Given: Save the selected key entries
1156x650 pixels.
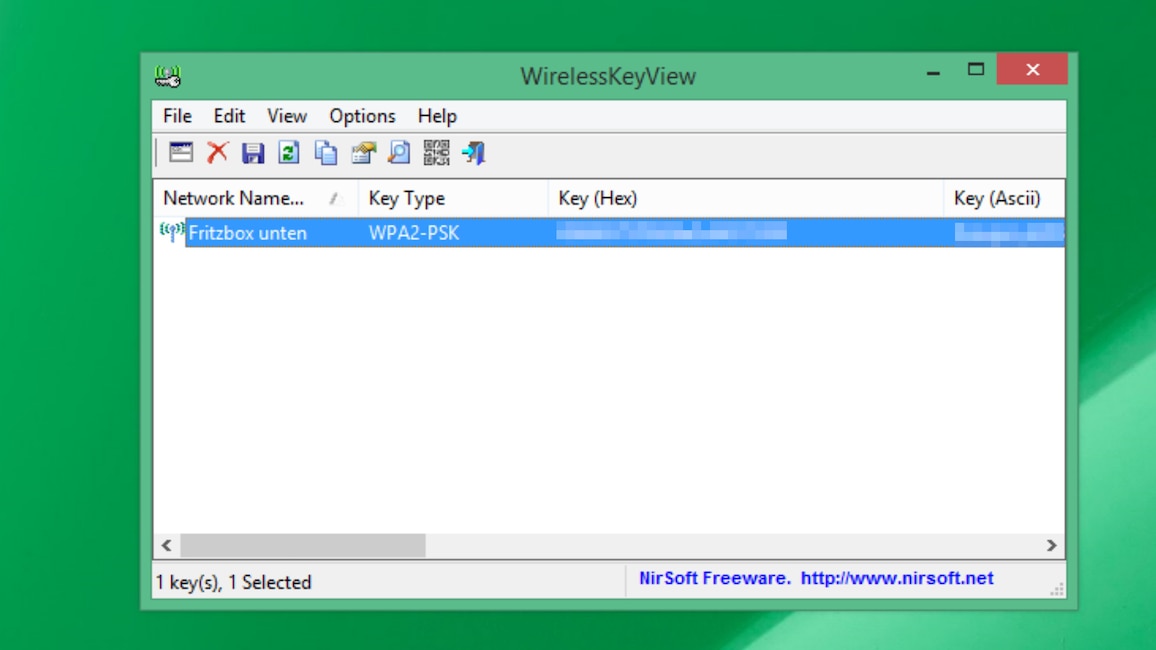Looking at the screenshot, I should (253, 152).
